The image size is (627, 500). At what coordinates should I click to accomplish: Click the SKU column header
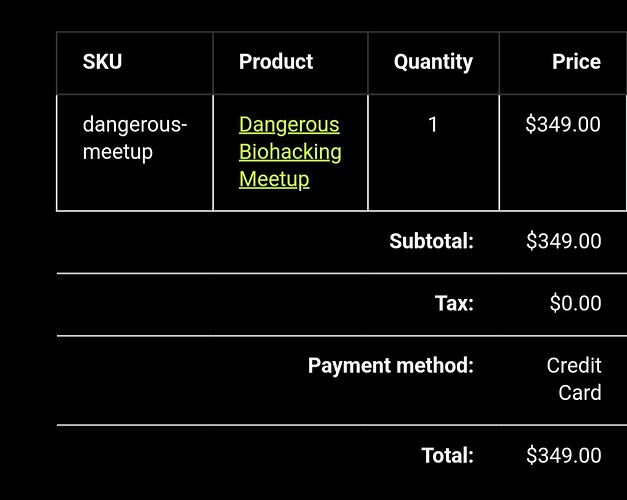(x=102, y=62)
